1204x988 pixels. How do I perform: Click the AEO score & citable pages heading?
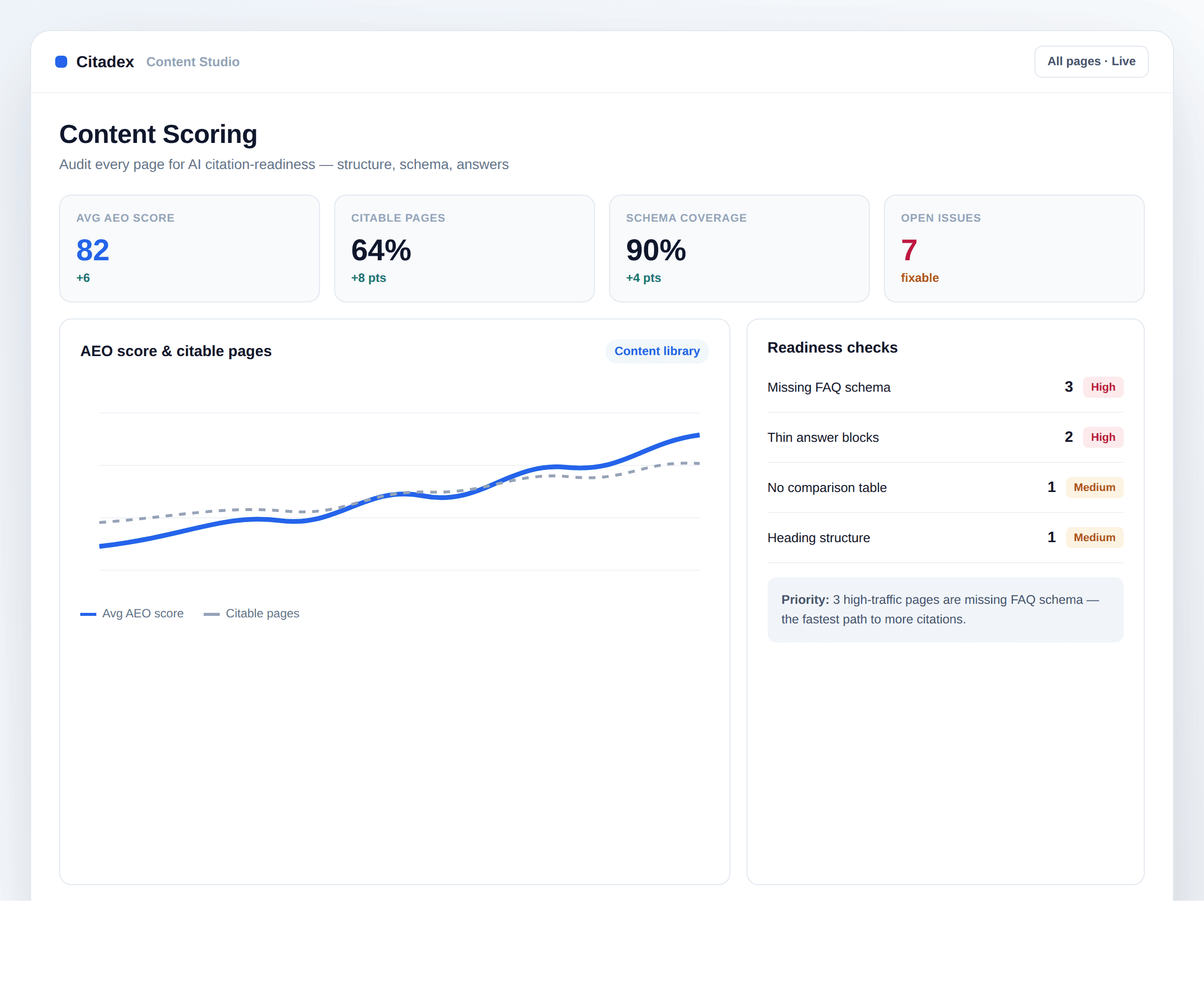point(176,351)
